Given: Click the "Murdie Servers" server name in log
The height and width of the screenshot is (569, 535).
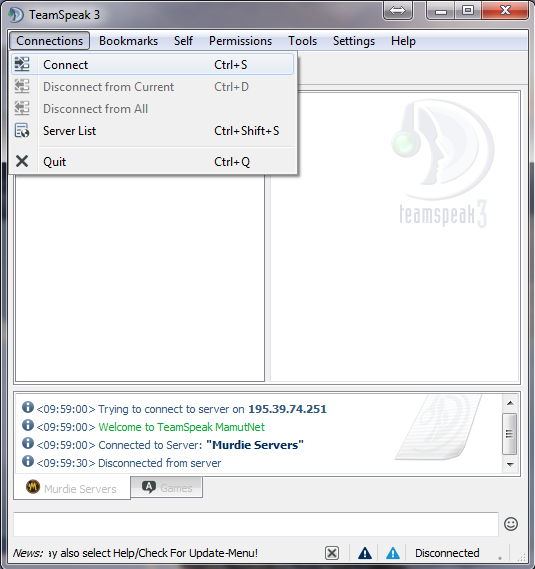Looking at the screenshot, I should coord(254,445).
